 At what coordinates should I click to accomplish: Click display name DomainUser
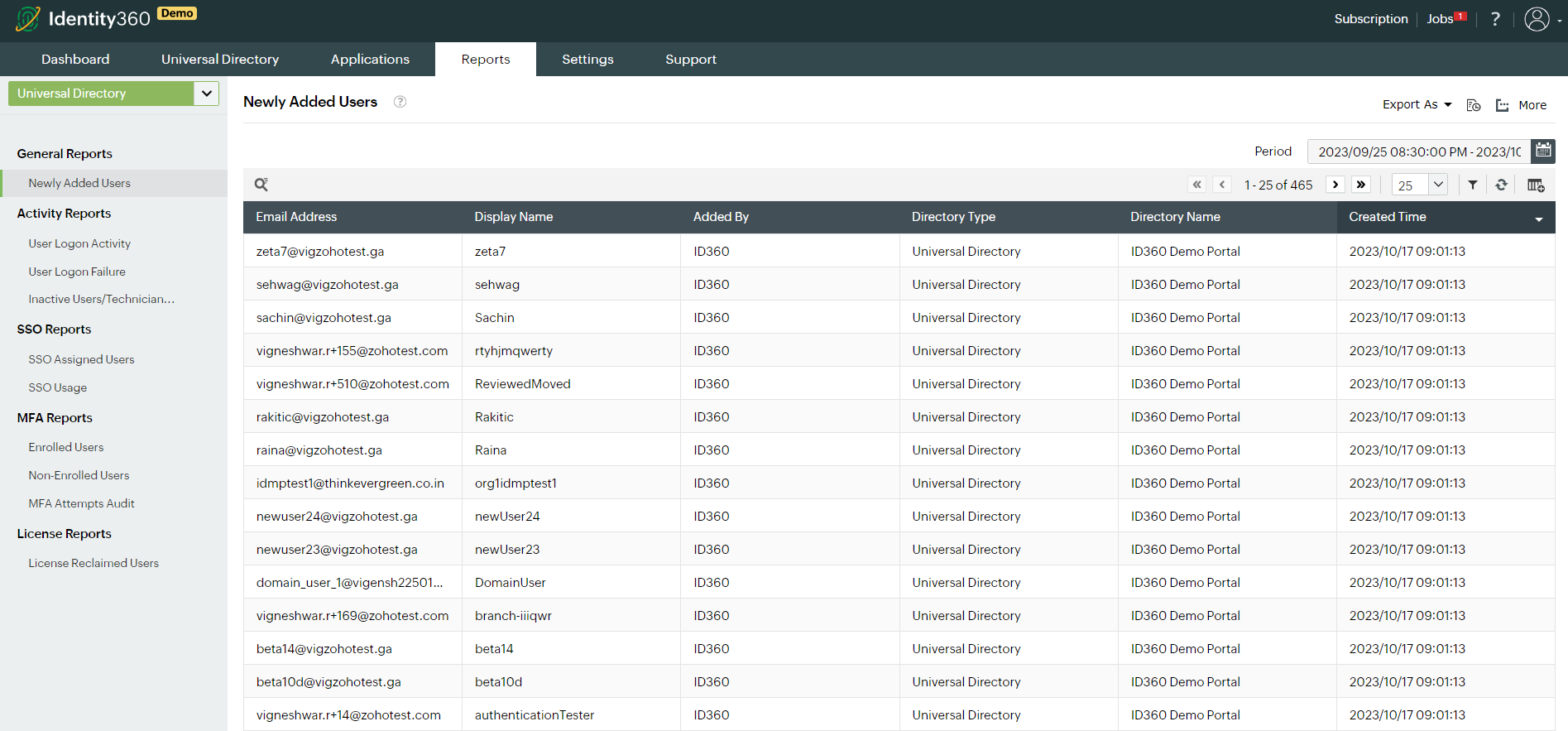pos(511,583)
